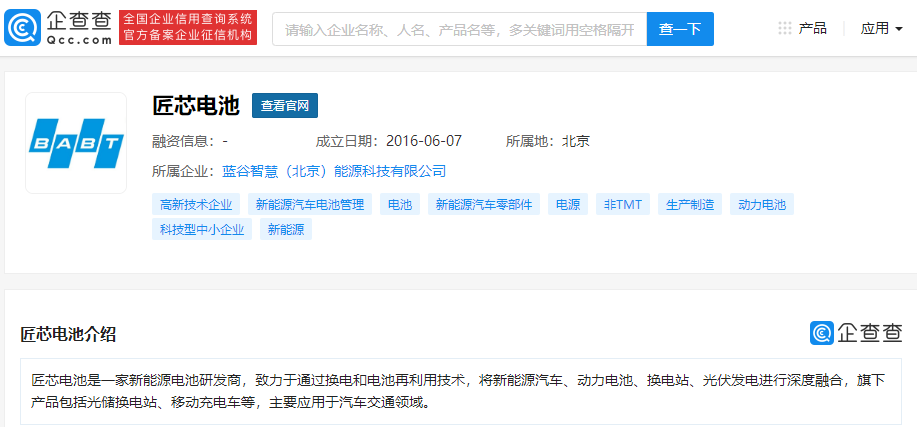Image resolution: width=917 pixels, height=427 pixels.
Task: Click the 匠芯电池介绍 heading
Action: click(x=68, y=335)
